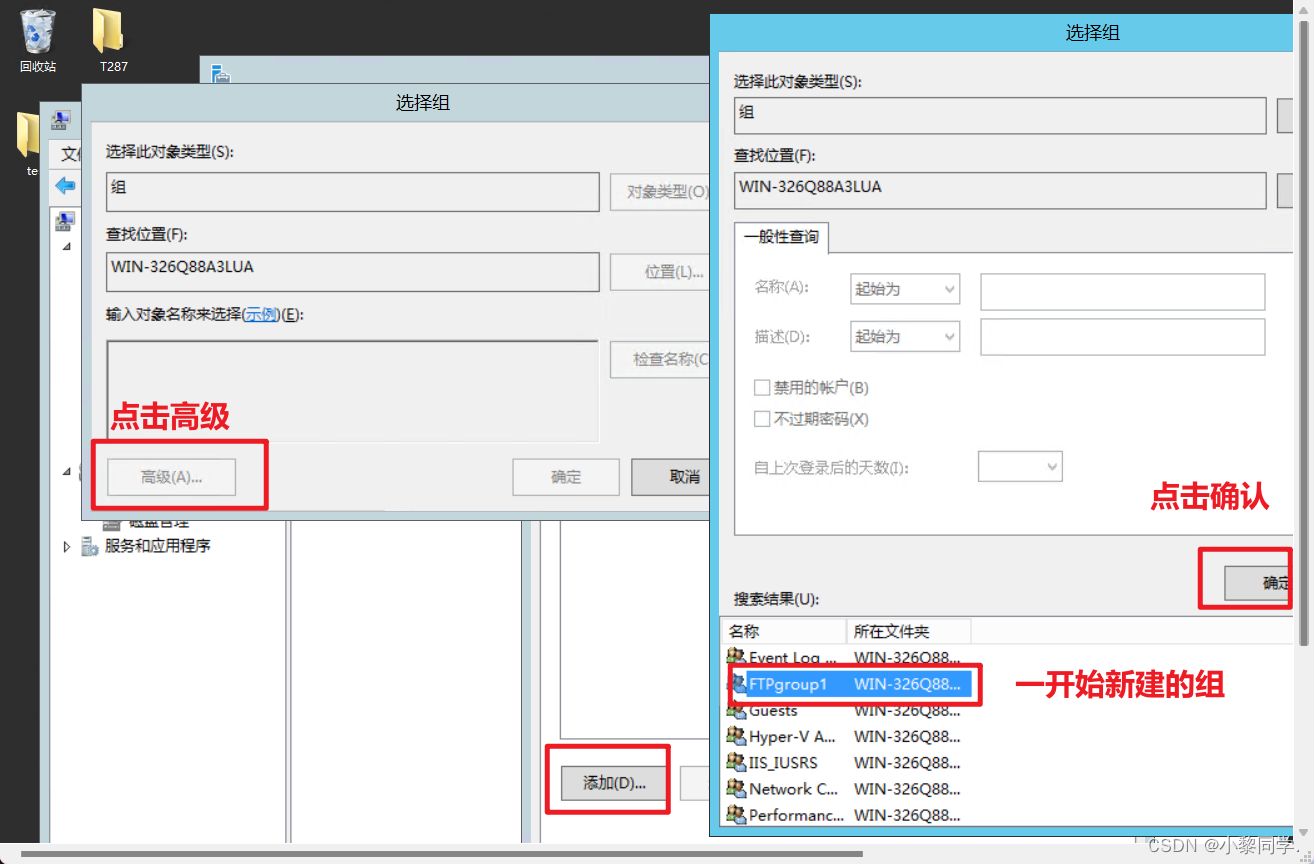Click the 位置(L)... button
Viewport: 1314px width, 864px height.
point(660,271)
